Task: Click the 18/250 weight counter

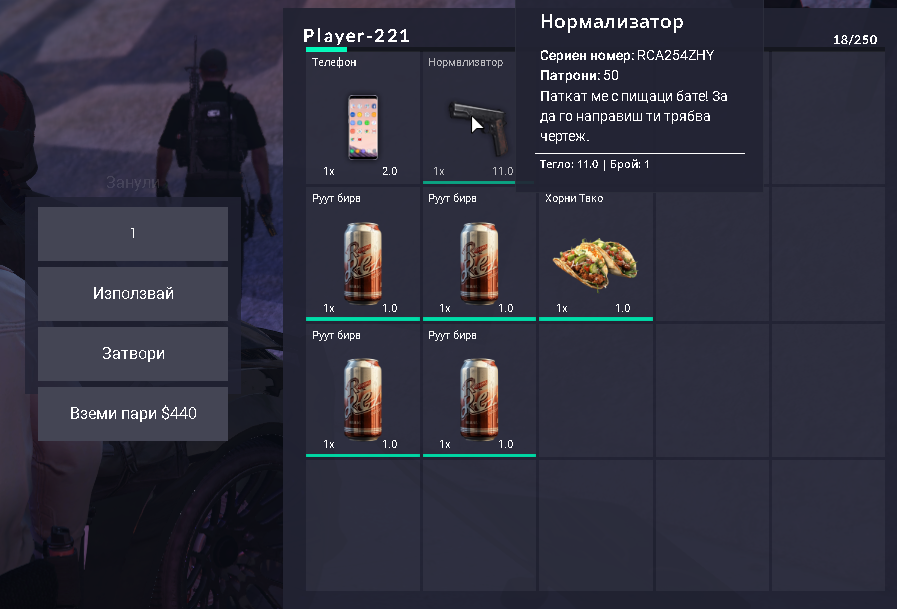Action: point(855,39)
